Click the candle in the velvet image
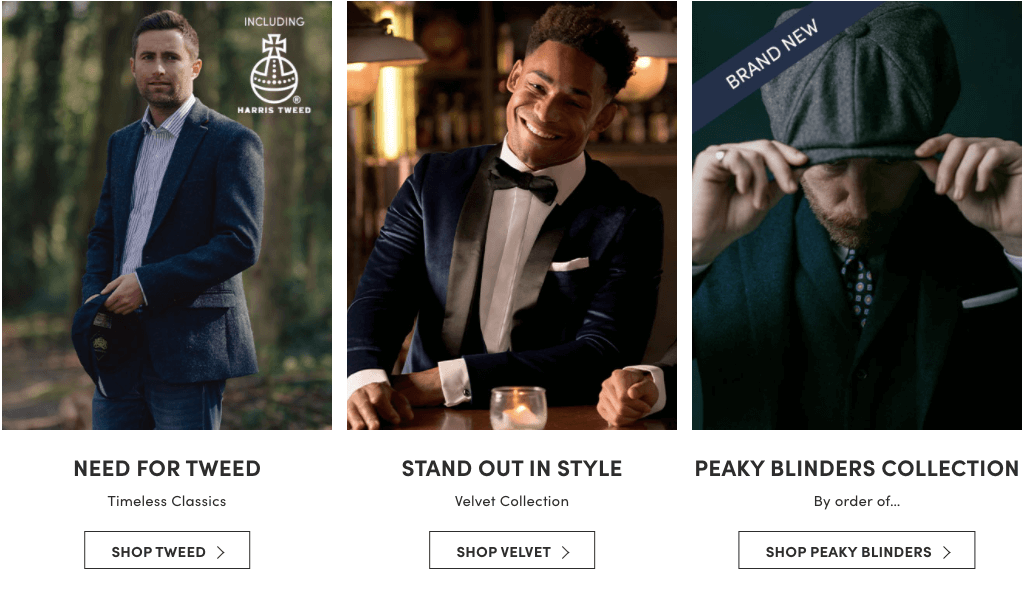This screenshot has height=595, width=1025. (x=518, y=409)
